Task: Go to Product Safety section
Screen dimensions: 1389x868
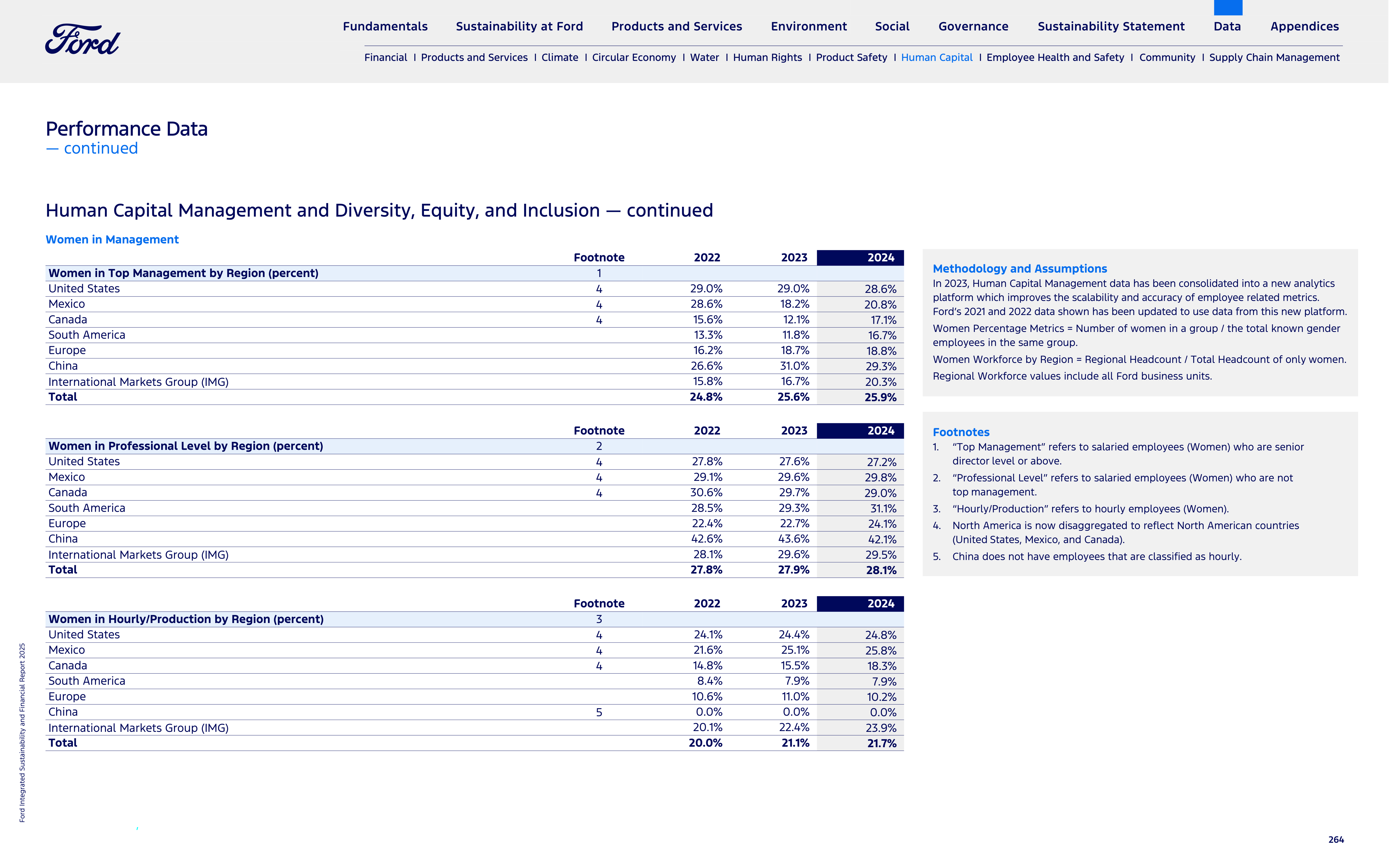Action: (x=851, y=58)
